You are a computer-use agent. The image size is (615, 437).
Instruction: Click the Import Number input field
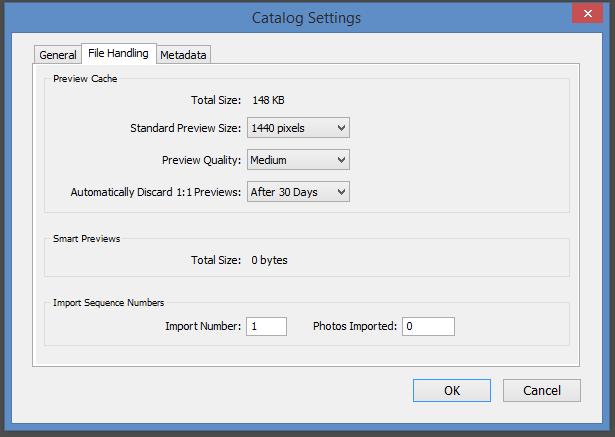266,326
